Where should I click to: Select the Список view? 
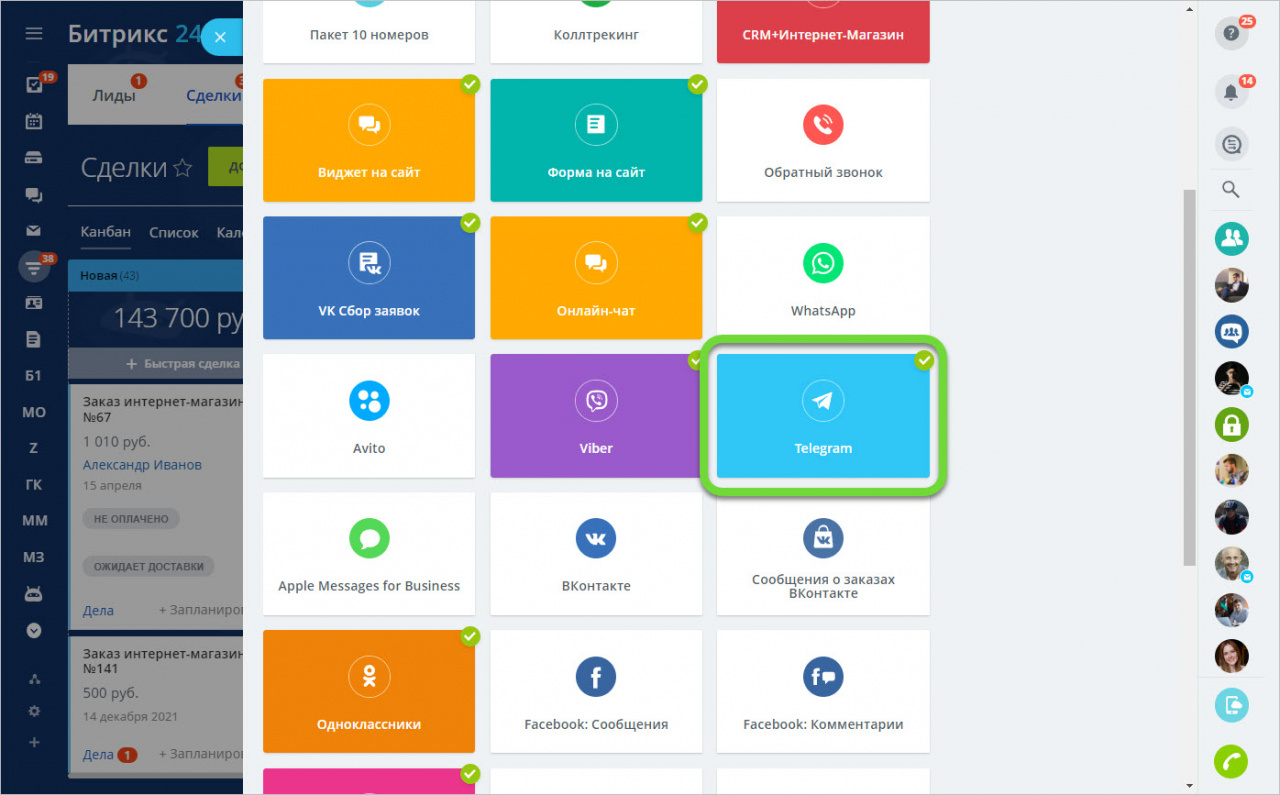[174, 232]
